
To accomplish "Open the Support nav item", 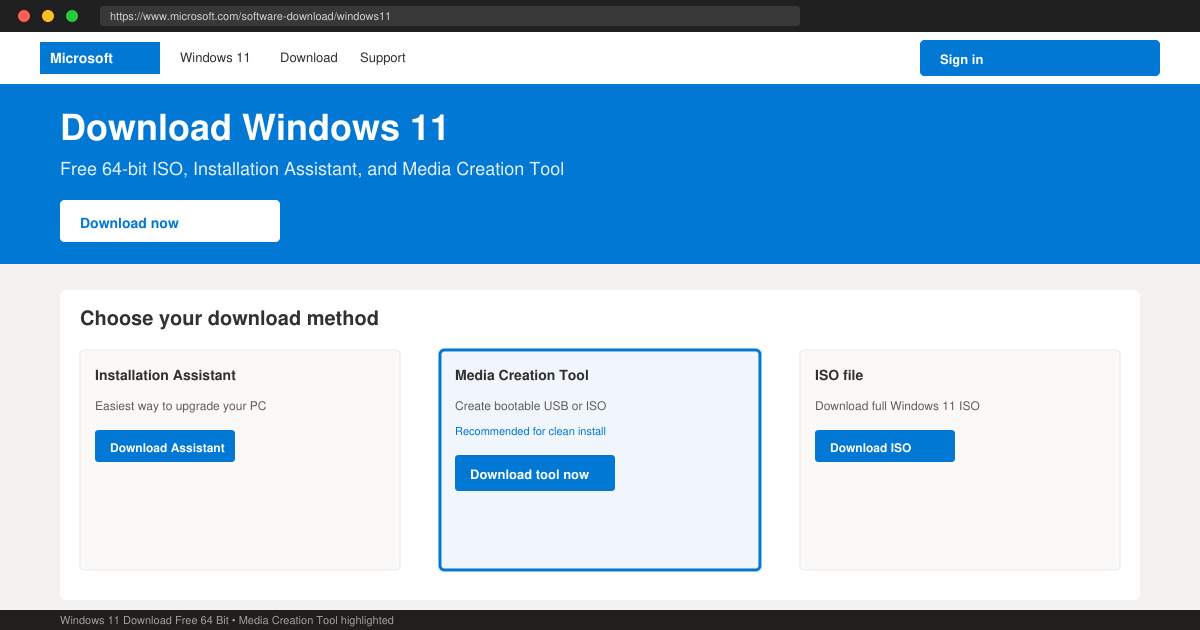I will 383,58.
